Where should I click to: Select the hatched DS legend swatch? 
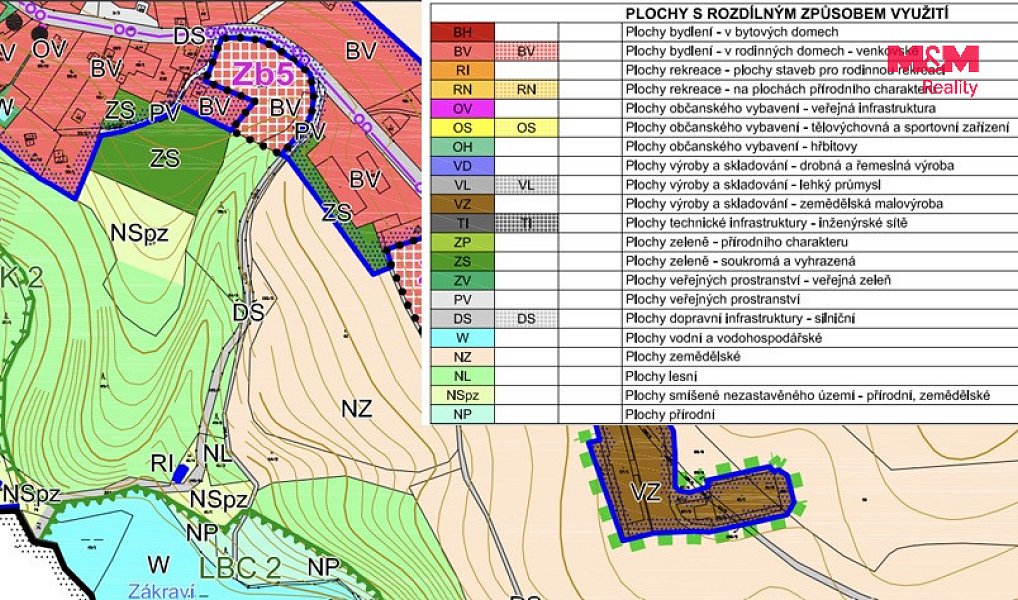(526, 319)
